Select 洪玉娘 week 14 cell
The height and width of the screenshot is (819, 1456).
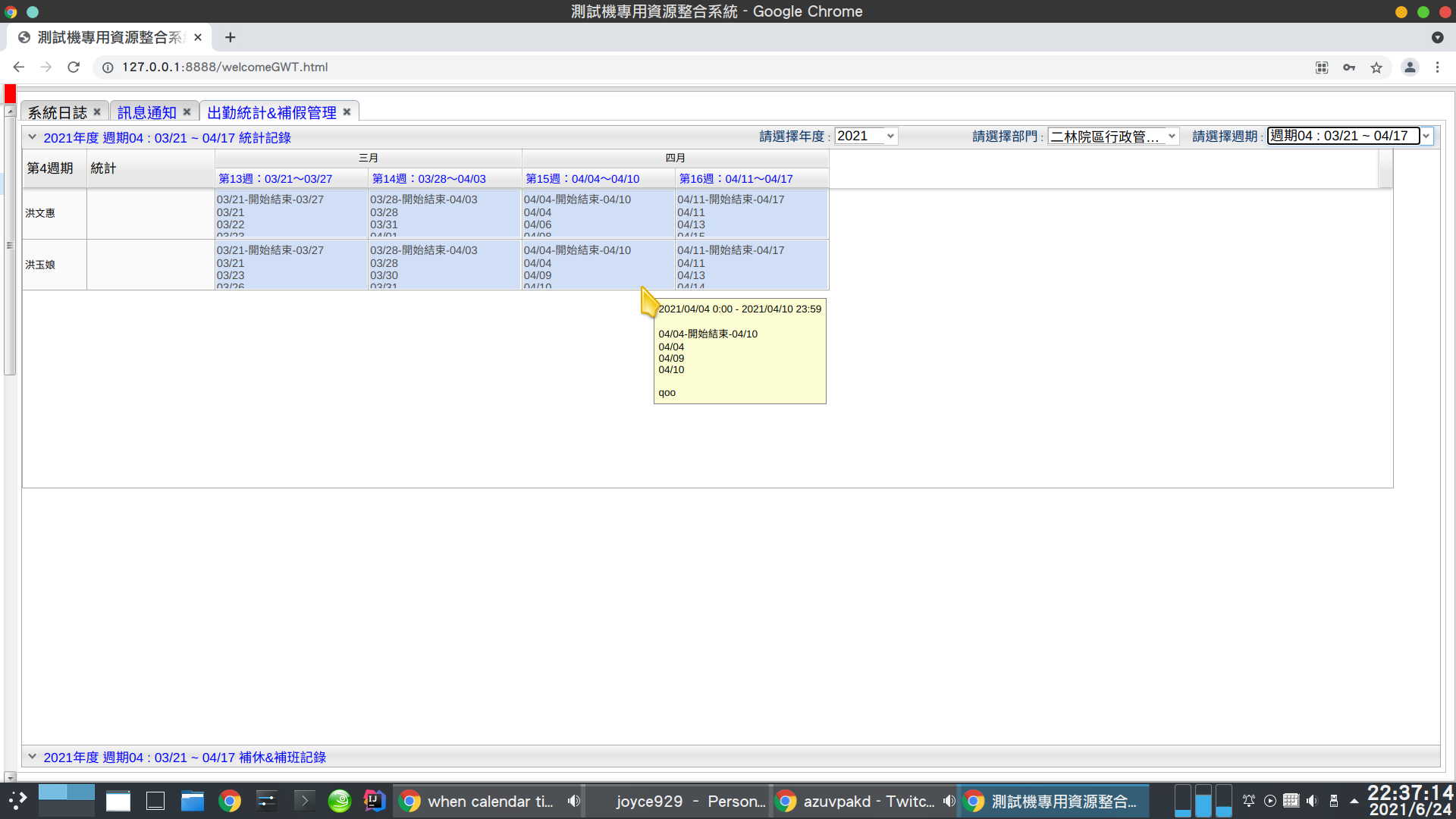(x=444, y=264)
